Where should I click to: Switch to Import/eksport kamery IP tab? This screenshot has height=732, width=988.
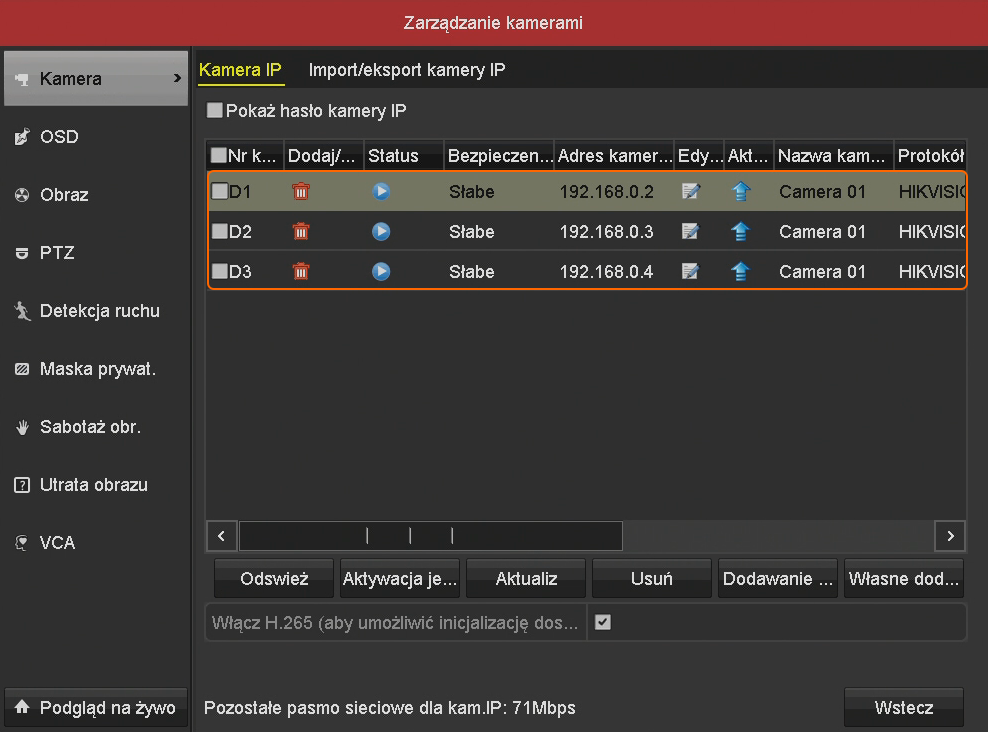point(407,70)
